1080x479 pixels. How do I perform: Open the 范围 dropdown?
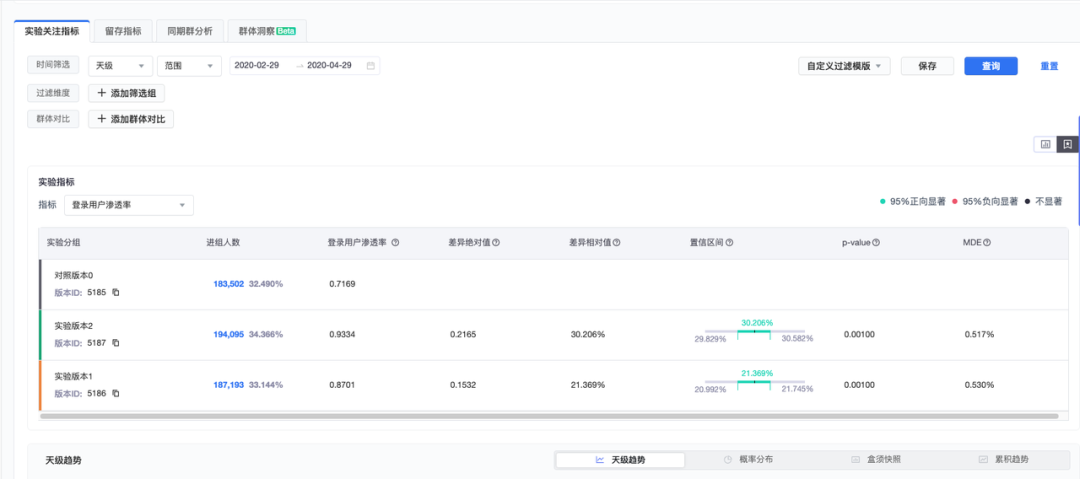coord(189,65)
